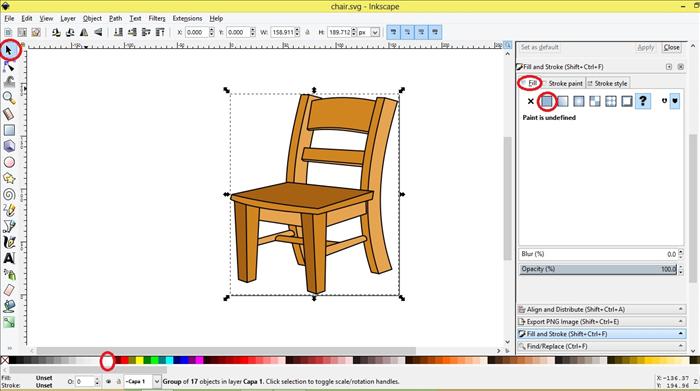Click Set as default button
This screenshot has height=391, width=700.
tap(539, 47)
